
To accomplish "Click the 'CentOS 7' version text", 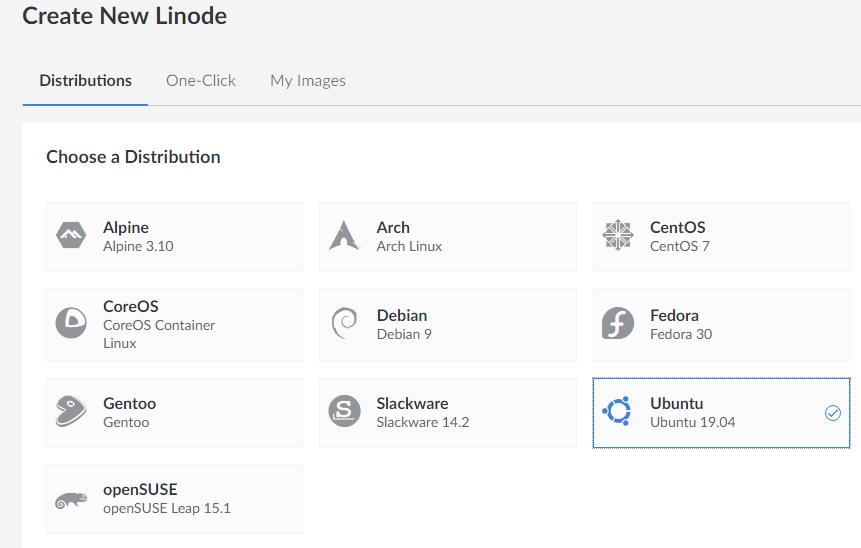I will 680,246.
